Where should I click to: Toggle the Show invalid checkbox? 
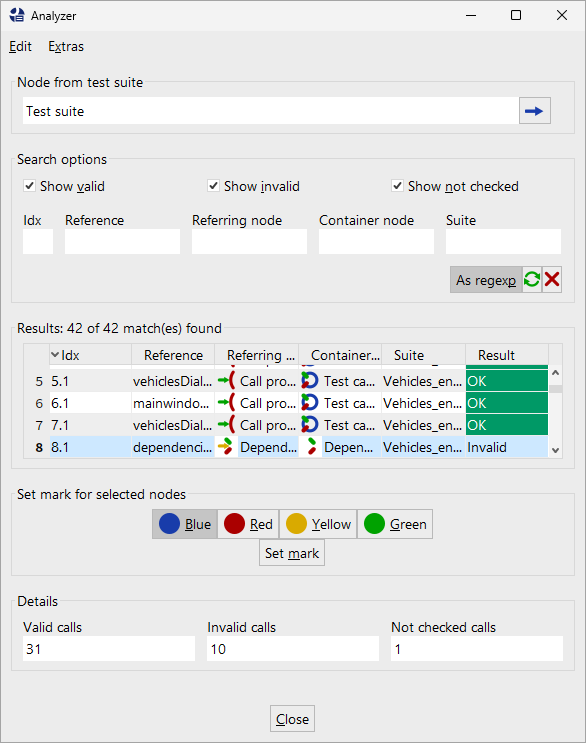213,186
